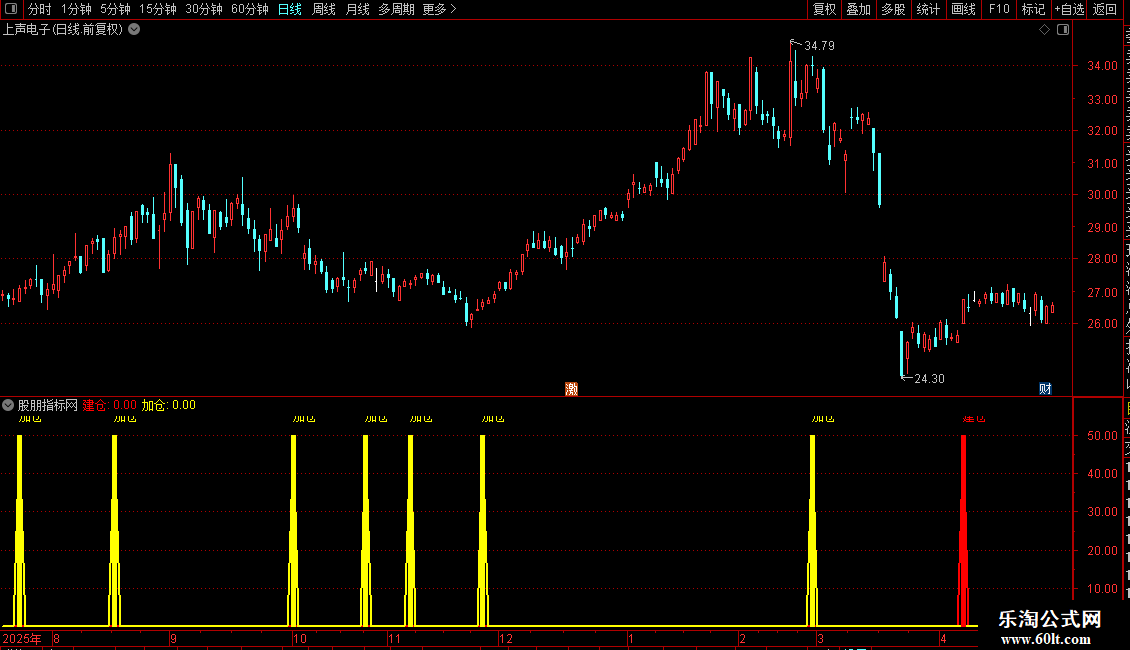This screenshot has height=650, width=1130.
Task: Click the 标记 mark button
Action: 1033,9
